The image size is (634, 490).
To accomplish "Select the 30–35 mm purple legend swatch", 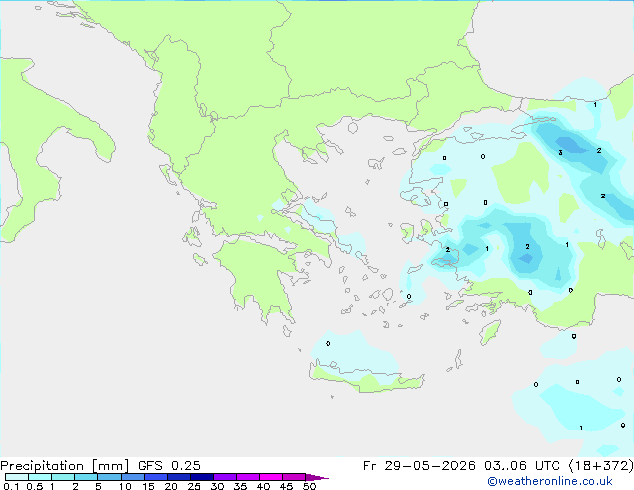I will pos(225,477).
